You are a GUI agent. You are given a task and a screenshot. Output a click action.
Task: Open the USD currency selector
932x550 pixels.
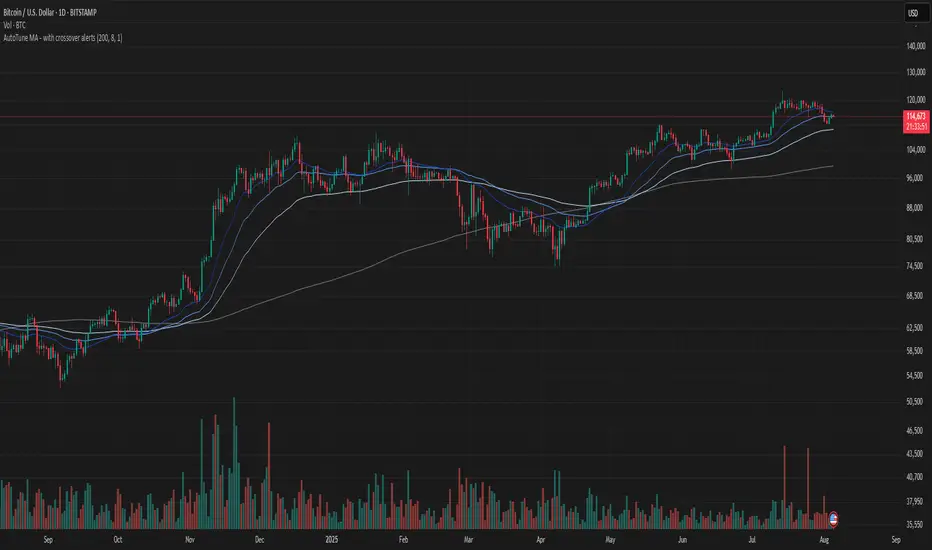pos(912,13)
